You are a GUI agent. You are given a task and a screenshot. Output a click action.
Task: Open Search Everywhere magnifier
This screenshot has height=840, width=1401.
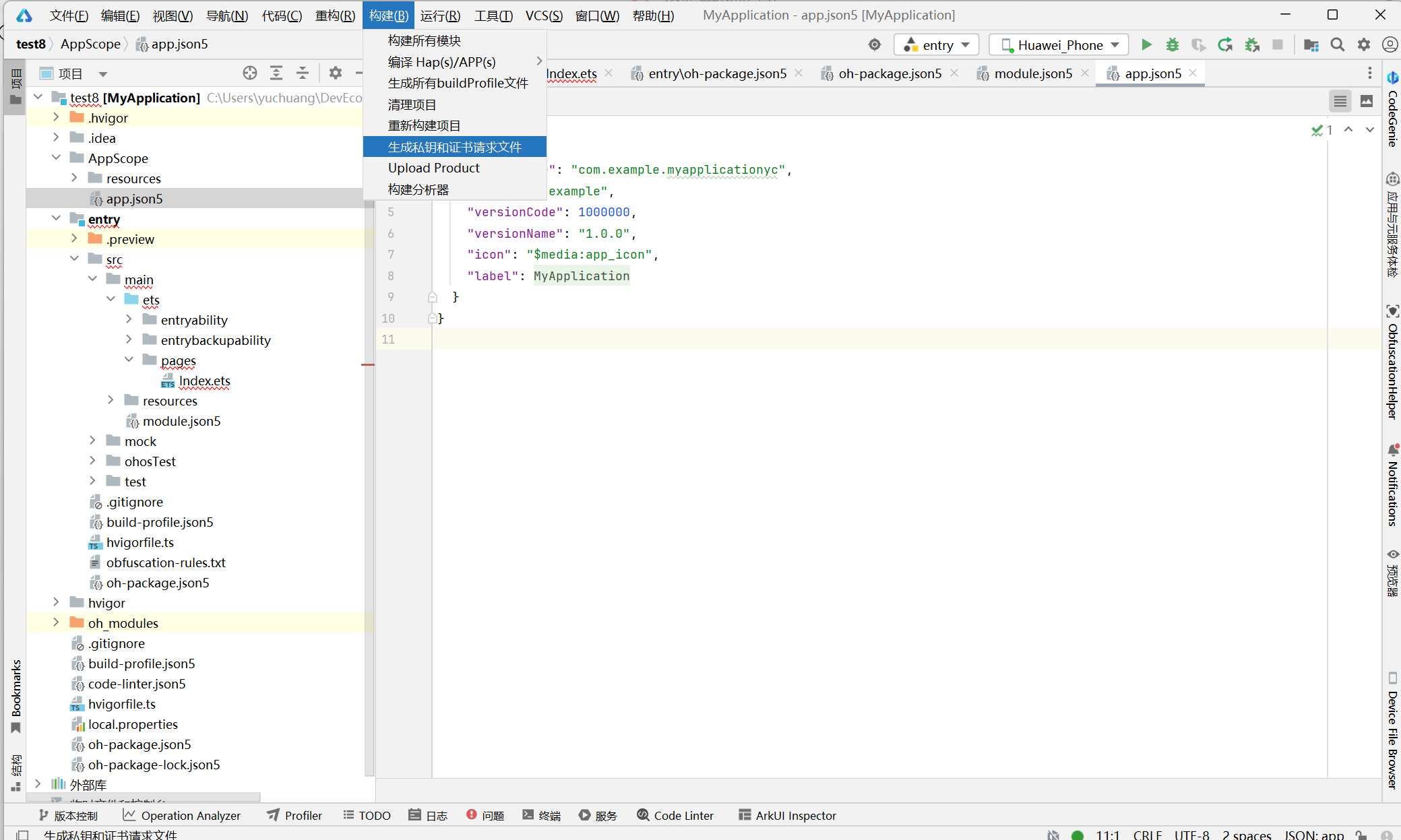(1338, 44)
